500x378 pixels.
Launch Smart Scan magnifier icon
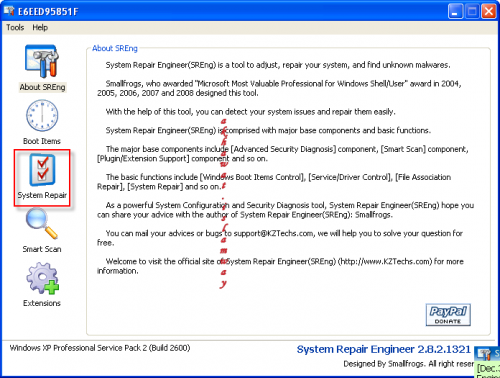click(42, 223)
